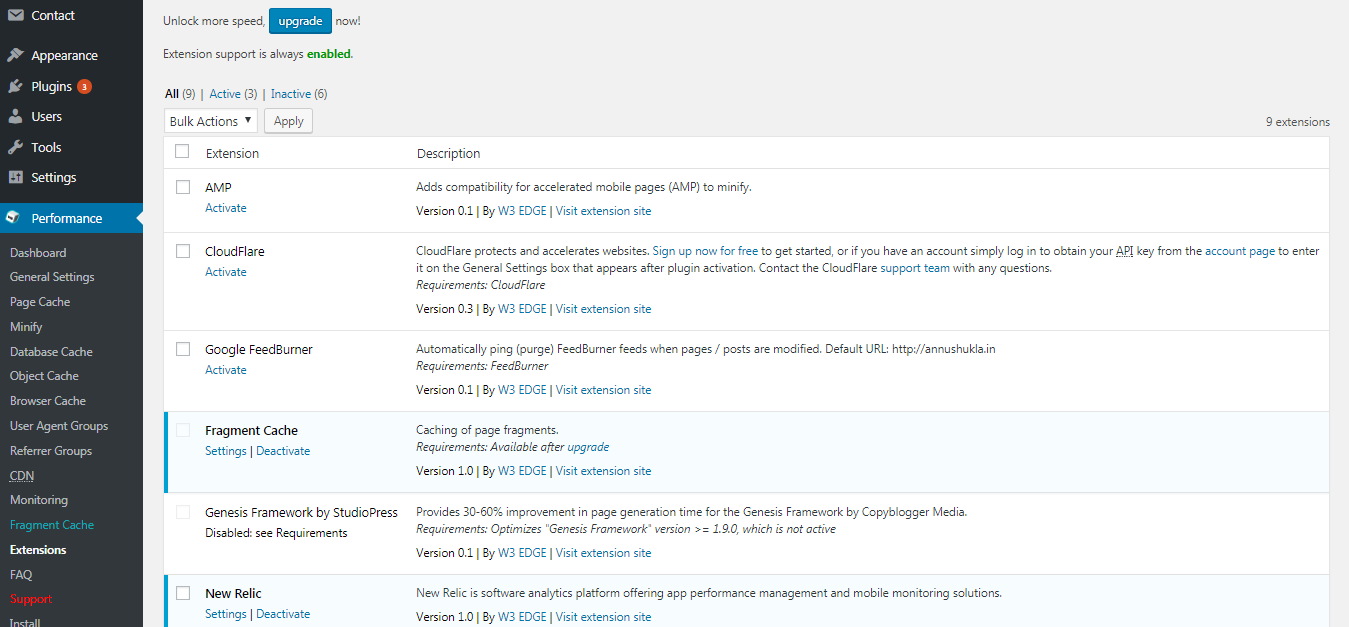Open W3 EDGE author link for AMP
The image size is (1349, 627).
click(x=522, y=211)
